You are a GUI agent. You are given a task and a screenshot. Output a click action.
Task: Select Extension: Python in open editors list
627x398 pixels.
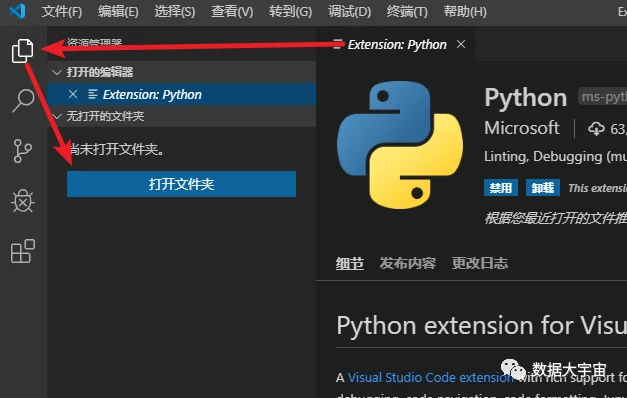tap(182, 94)
